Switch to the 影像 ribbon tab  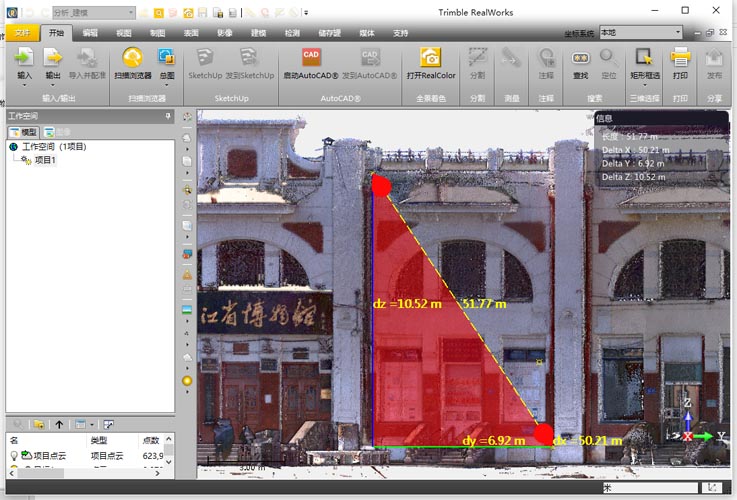tap(225, 33)
